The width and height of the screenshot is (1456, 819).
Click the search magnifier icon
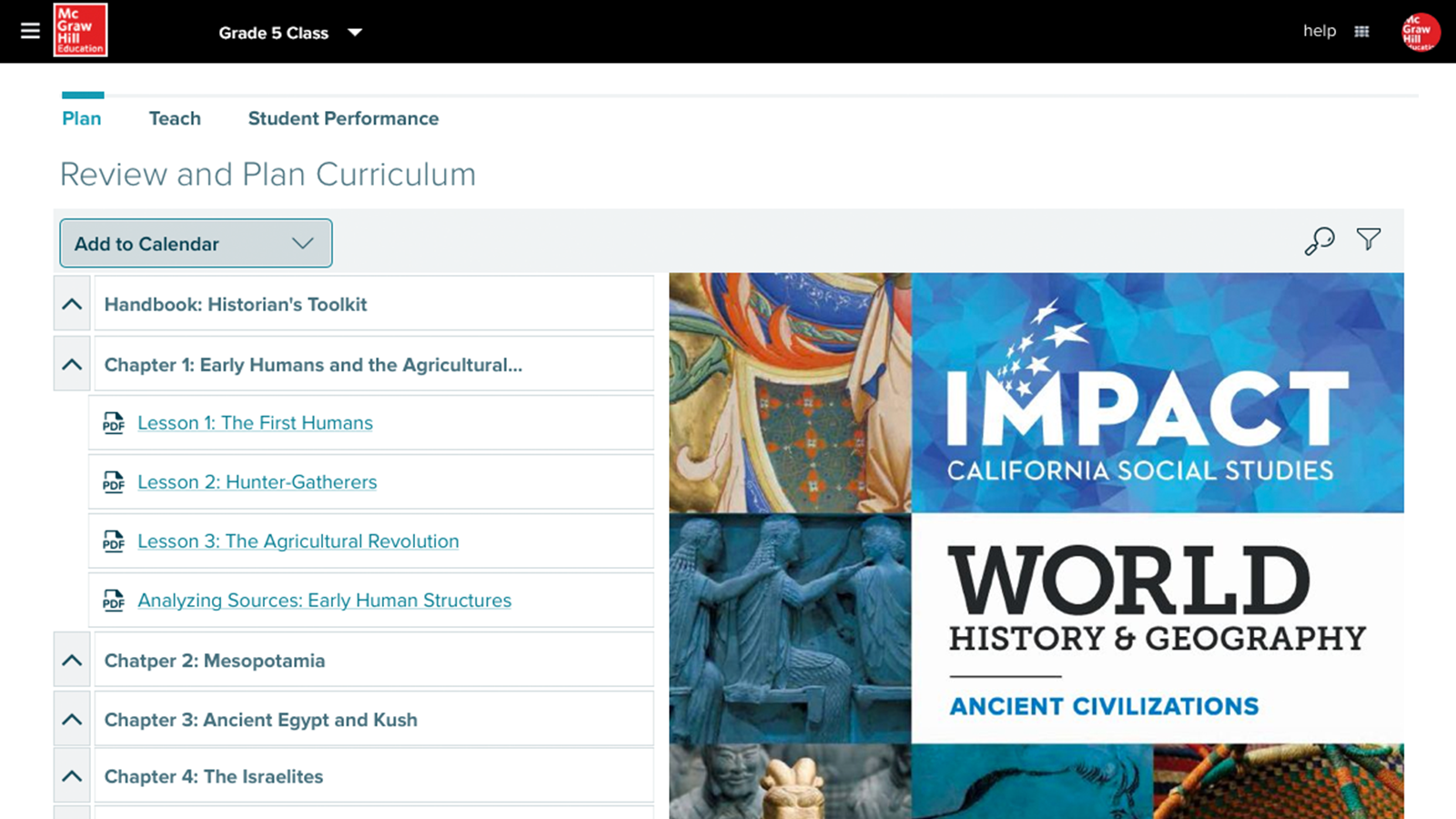(1319, 241)
